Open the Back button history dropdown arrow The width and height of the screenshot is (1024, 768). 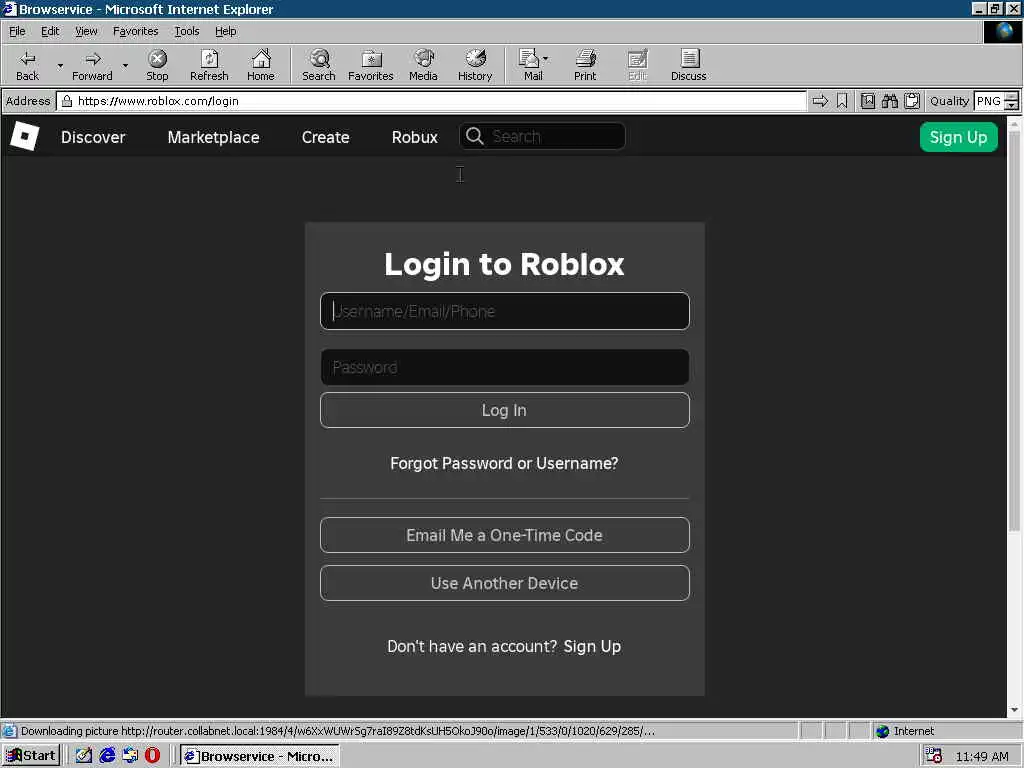[60, 65]
